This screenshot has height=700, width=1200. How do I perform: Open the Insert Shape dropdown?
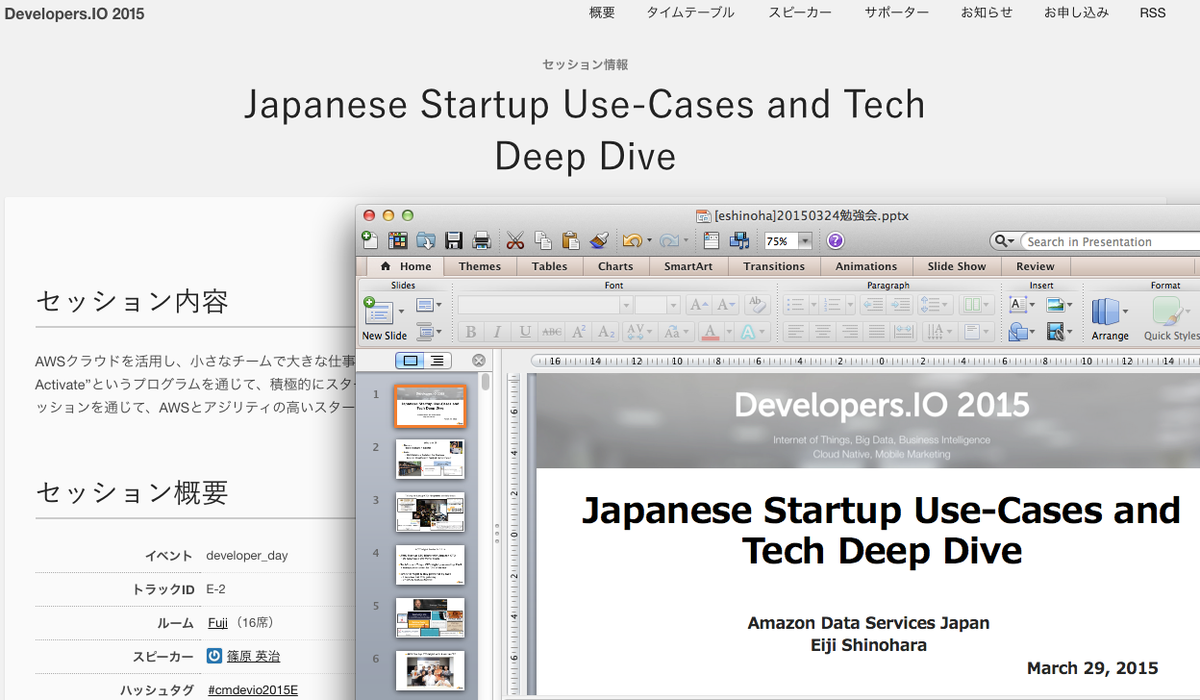pyautogui.click(x=1020, y=332)
